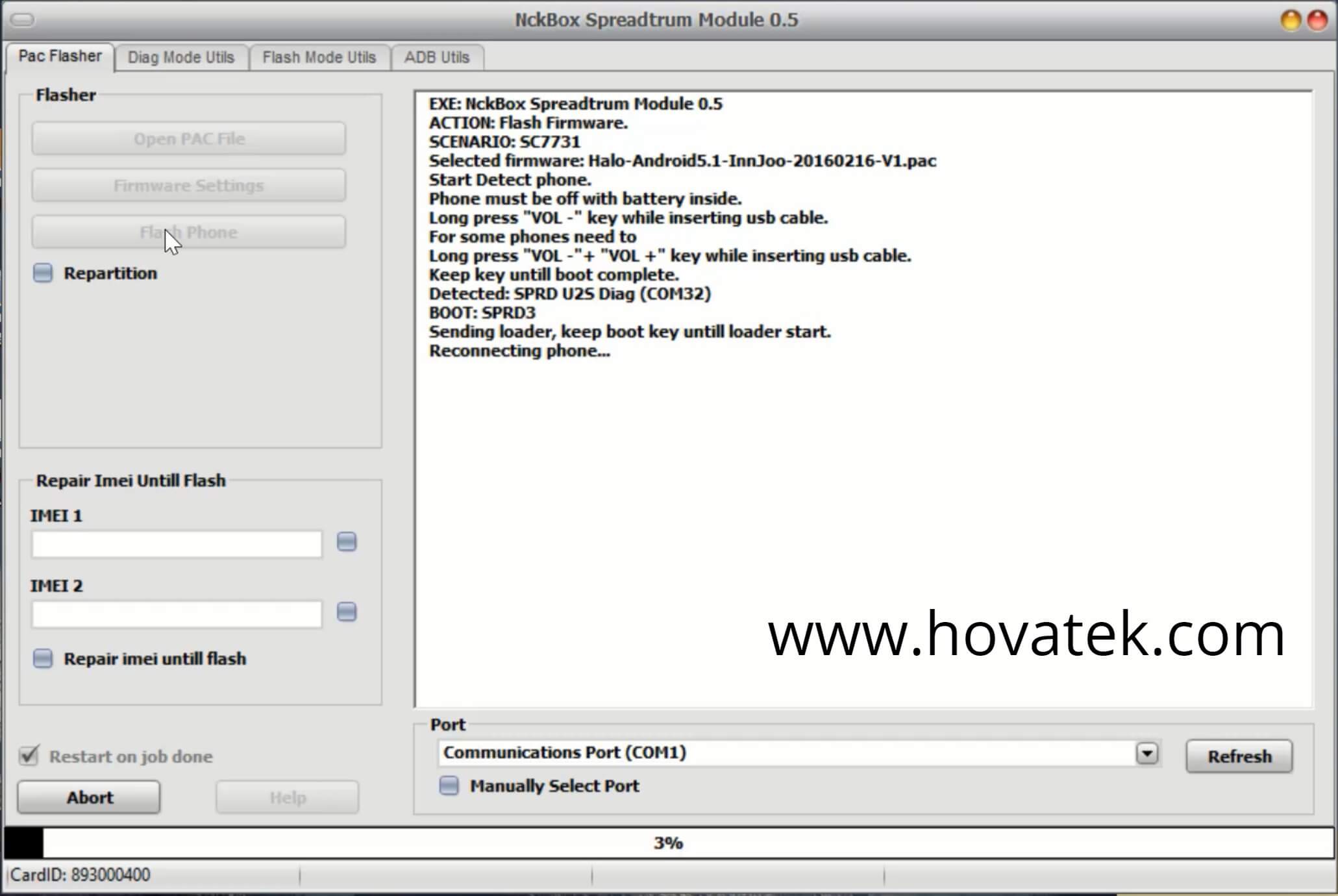The height and width of the screenshot is (896, 1338).
Task: Click the CardID: 893000400 status entry
Action: (x=81, y=875)
